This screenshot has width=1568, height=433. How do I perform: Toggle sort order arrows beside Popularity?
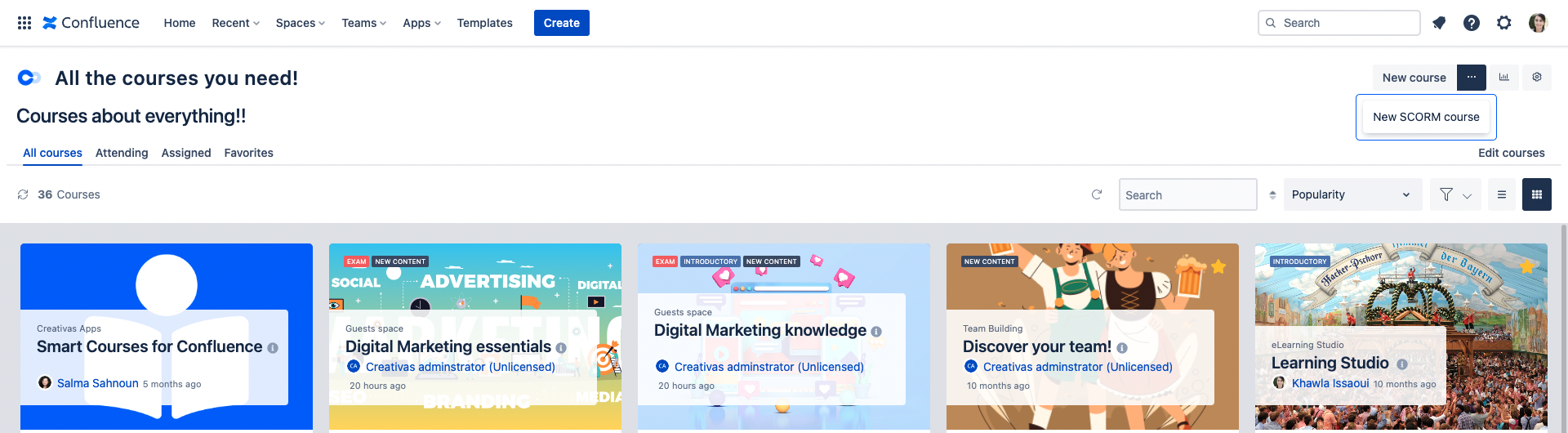[1272, 194]
